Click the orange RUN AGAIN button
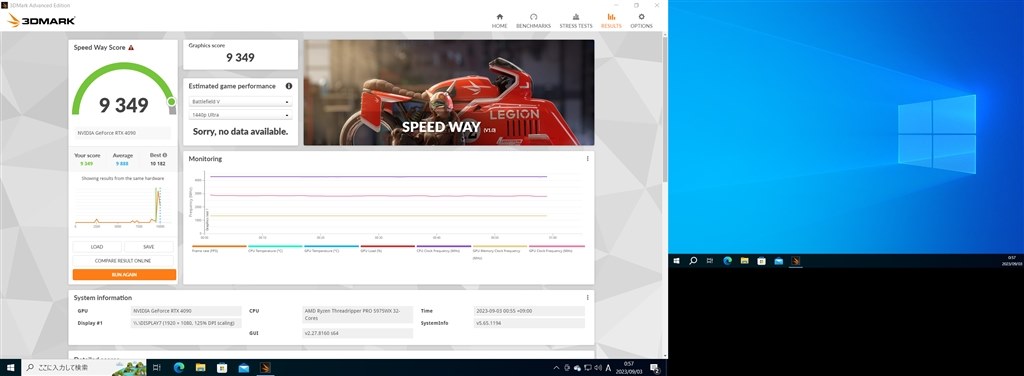 coord(124,275)
